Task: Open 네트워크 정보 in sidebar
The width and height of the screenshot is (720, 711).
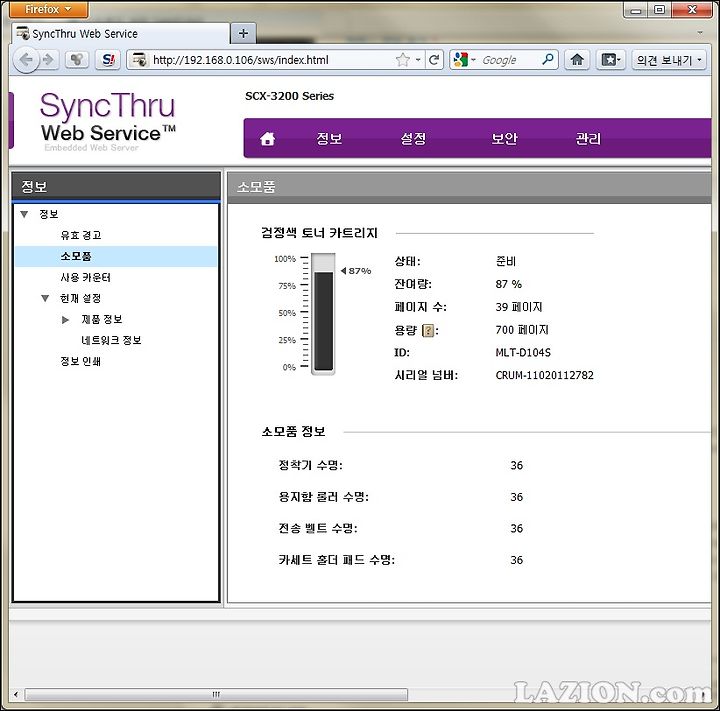Action: [111, 340]
